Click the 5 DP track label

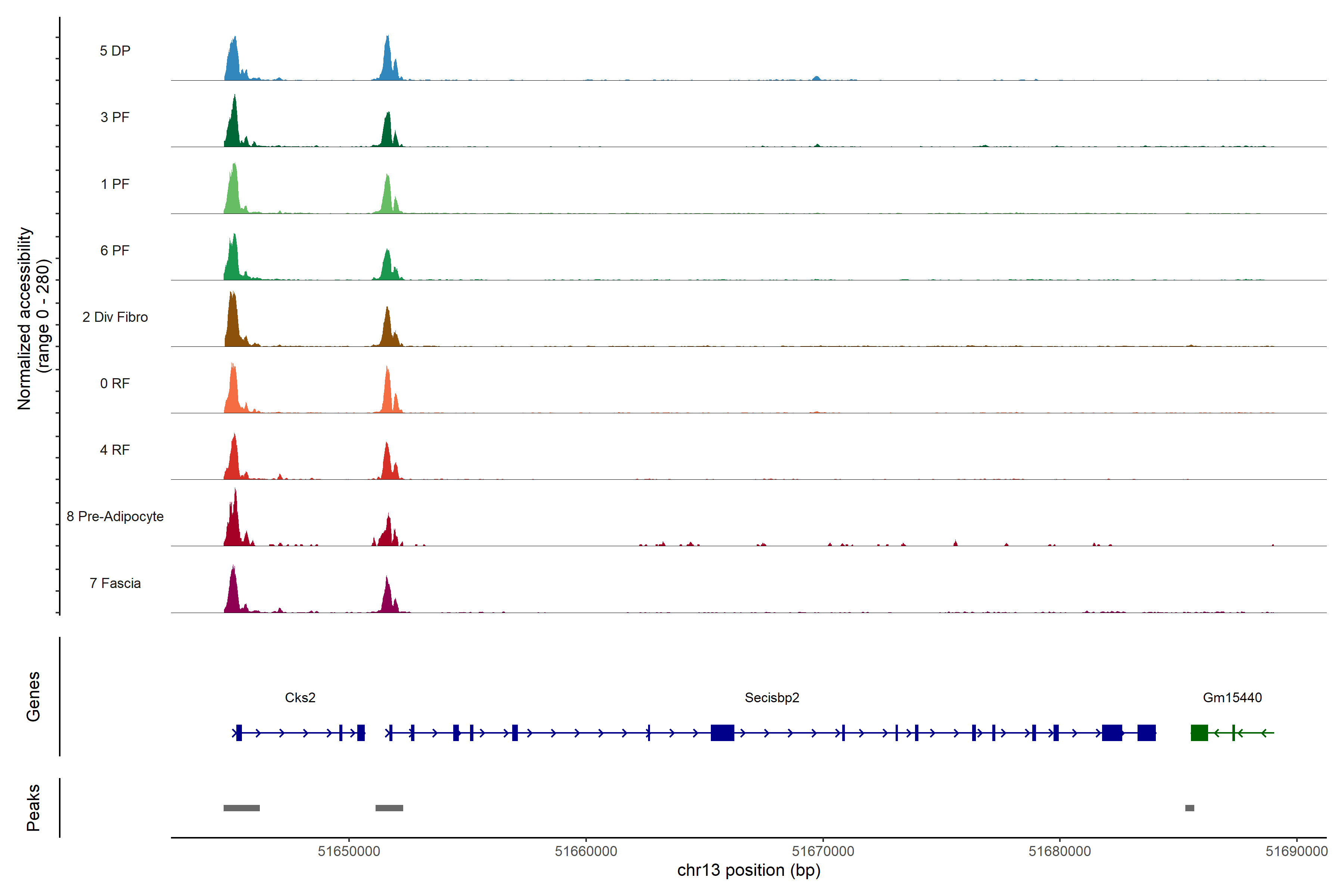point(115,51)
